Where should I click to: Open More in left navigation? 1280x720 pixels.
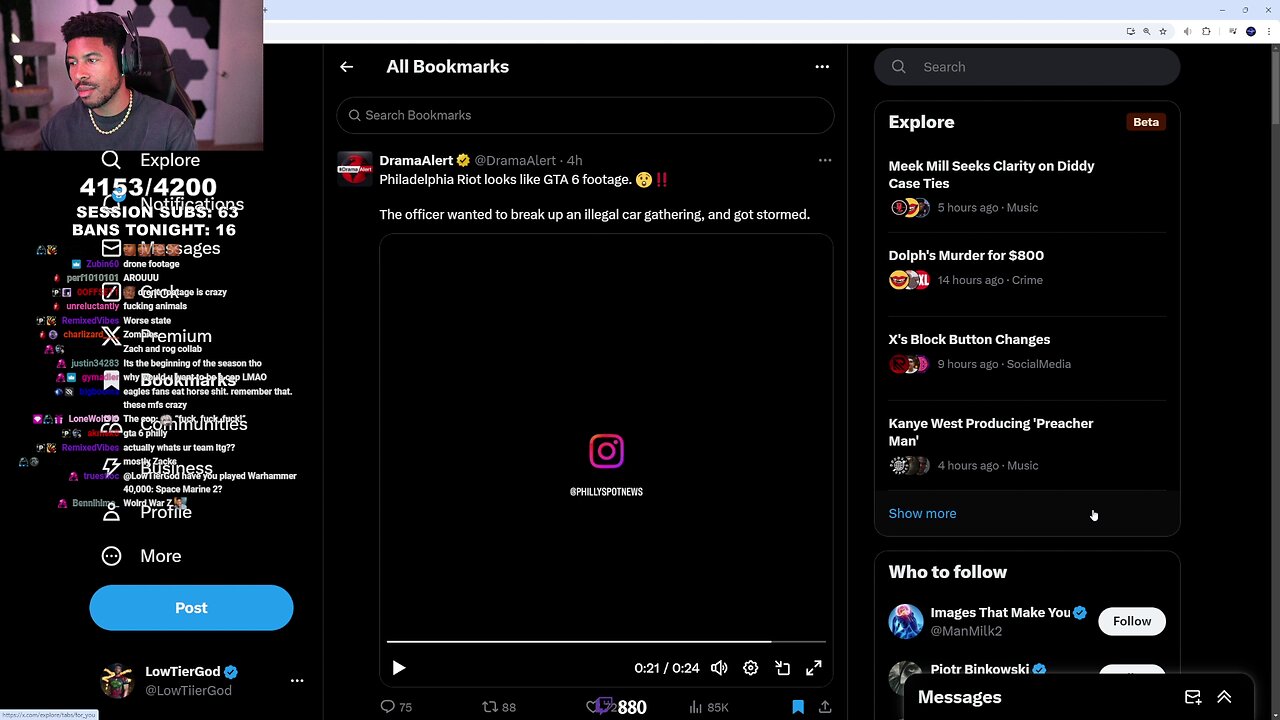pos(141,556)
